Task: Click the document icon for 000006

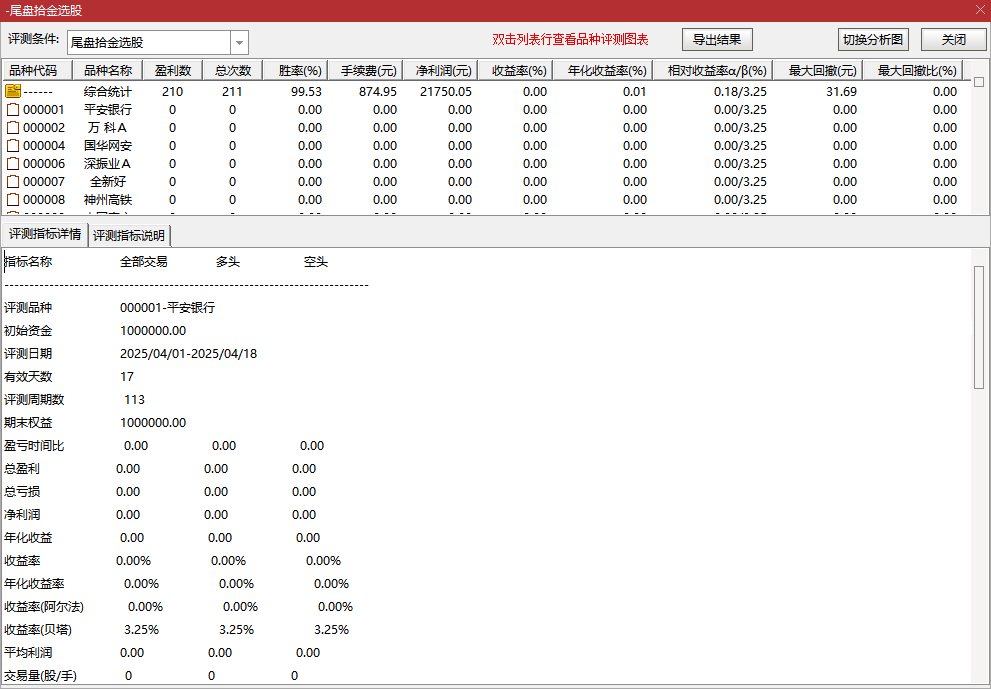Action: pos(13,164)
